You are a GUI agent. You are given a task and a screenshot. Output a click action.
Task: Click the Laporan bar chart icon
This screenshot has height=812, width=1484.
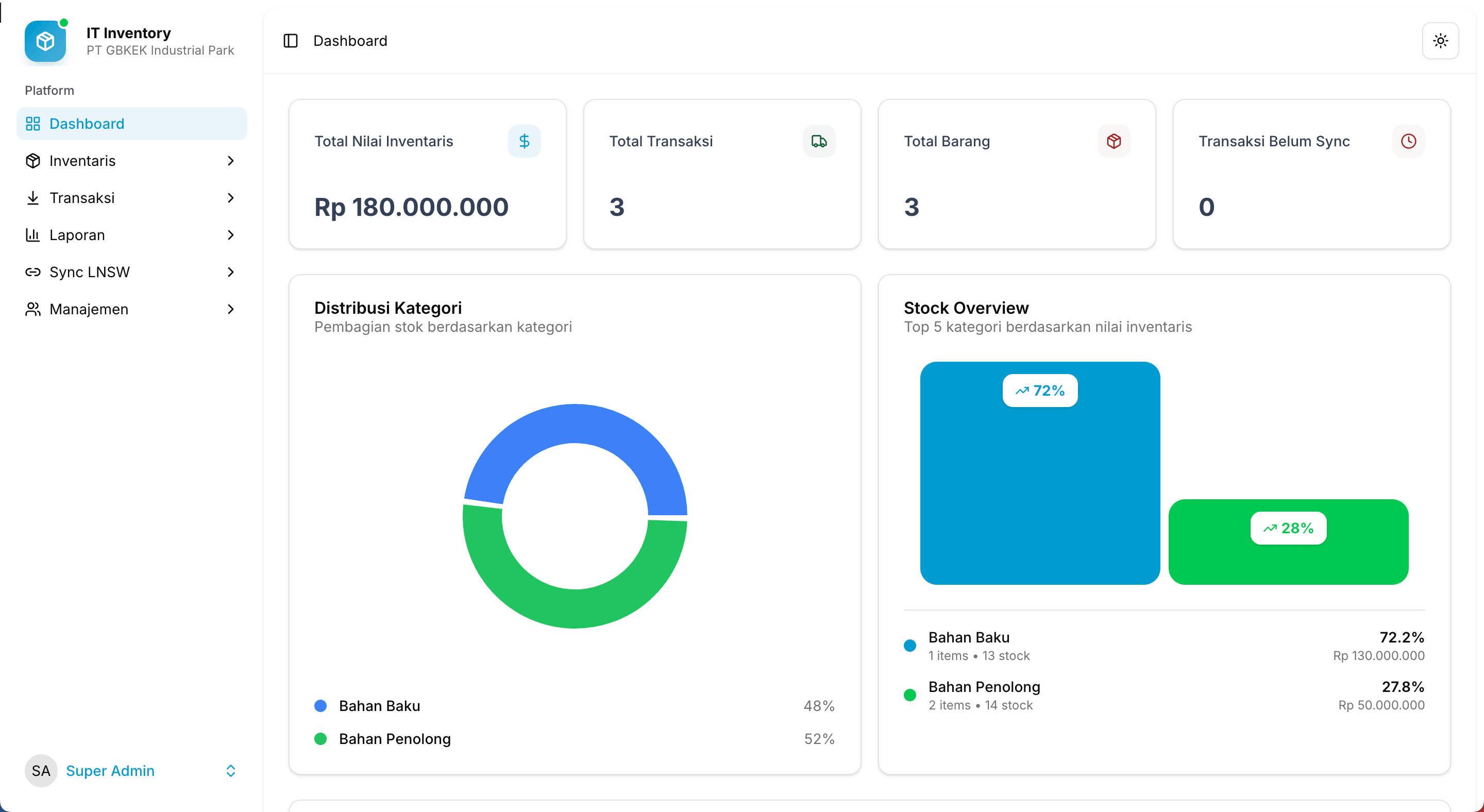pos(33,235)
